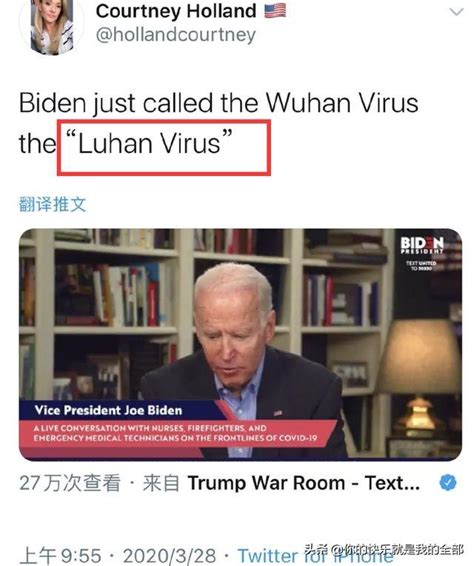Open the Trump War Room source link

(x=304, y=483)
